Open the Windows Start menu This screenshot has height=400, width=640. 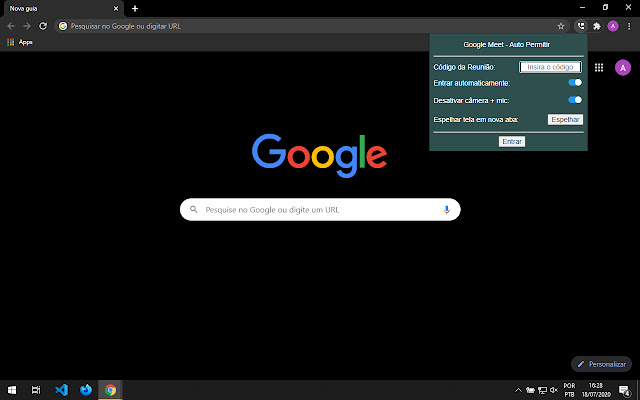tap(12, 390)
